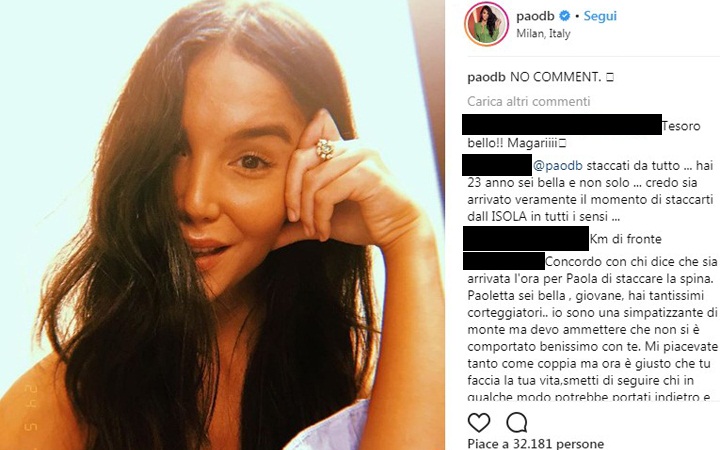Screen dimensions: 720x450
Task: View likes list Piace a 32.181 persone
Action: click(x=535, y=444)
